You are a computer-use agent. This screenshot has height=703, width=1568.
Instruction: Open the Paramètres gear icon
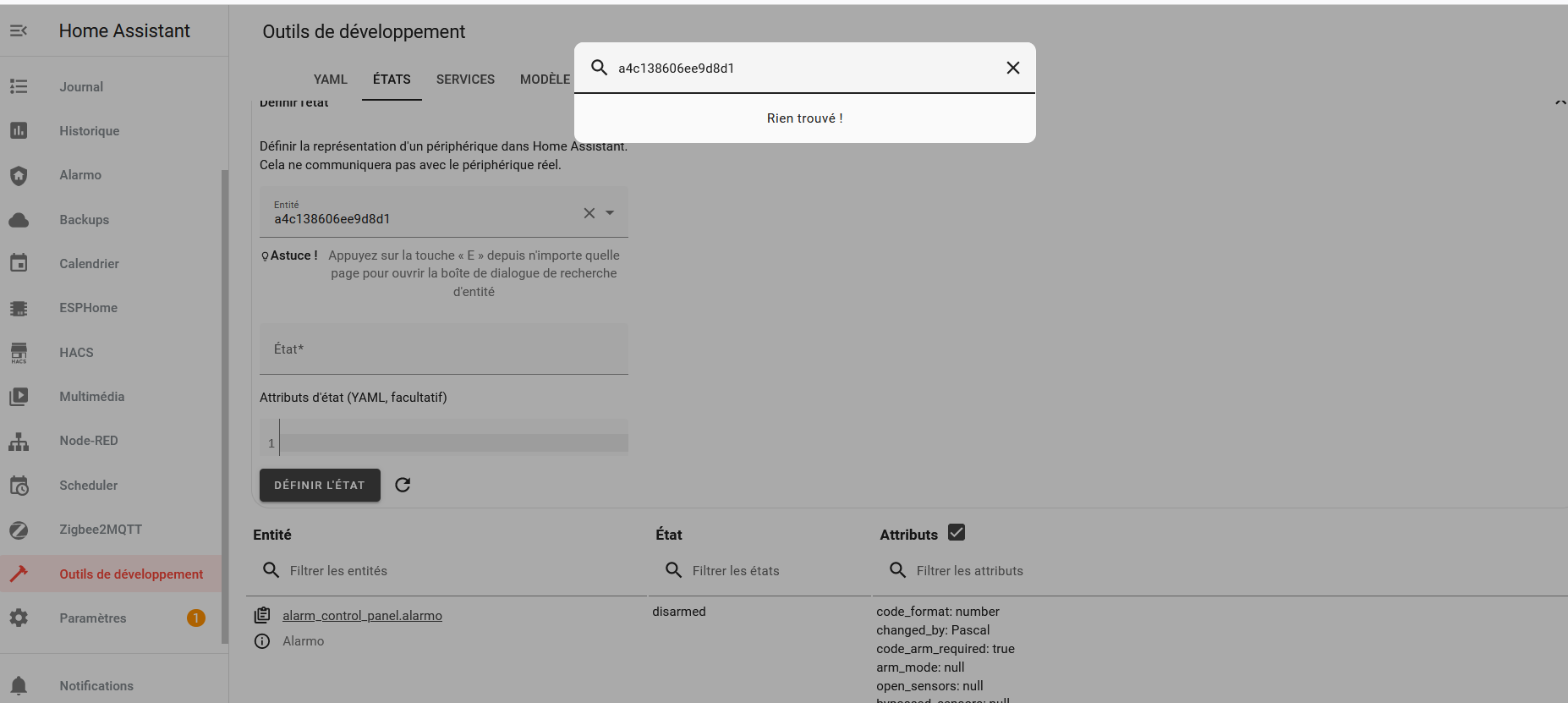click(19, 618)
